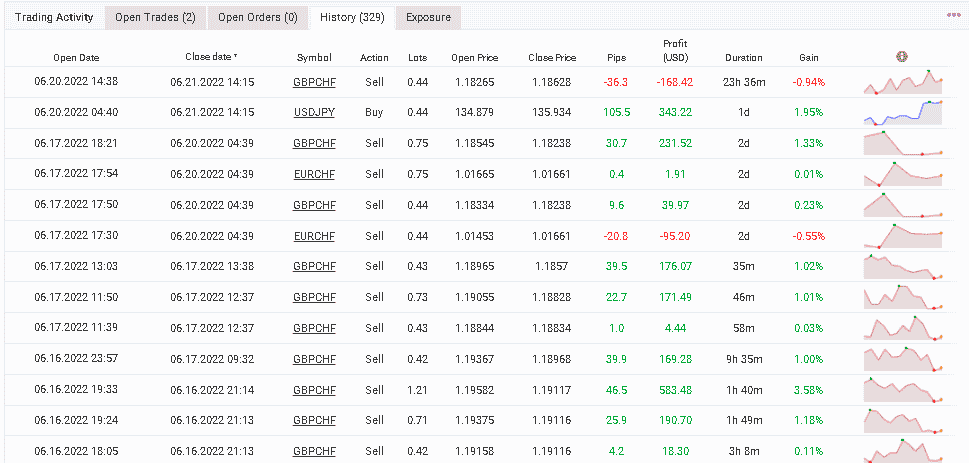Select the 23h 36m duration cell
The width and height of the screenshot is (969, 463).
point(743,82)
